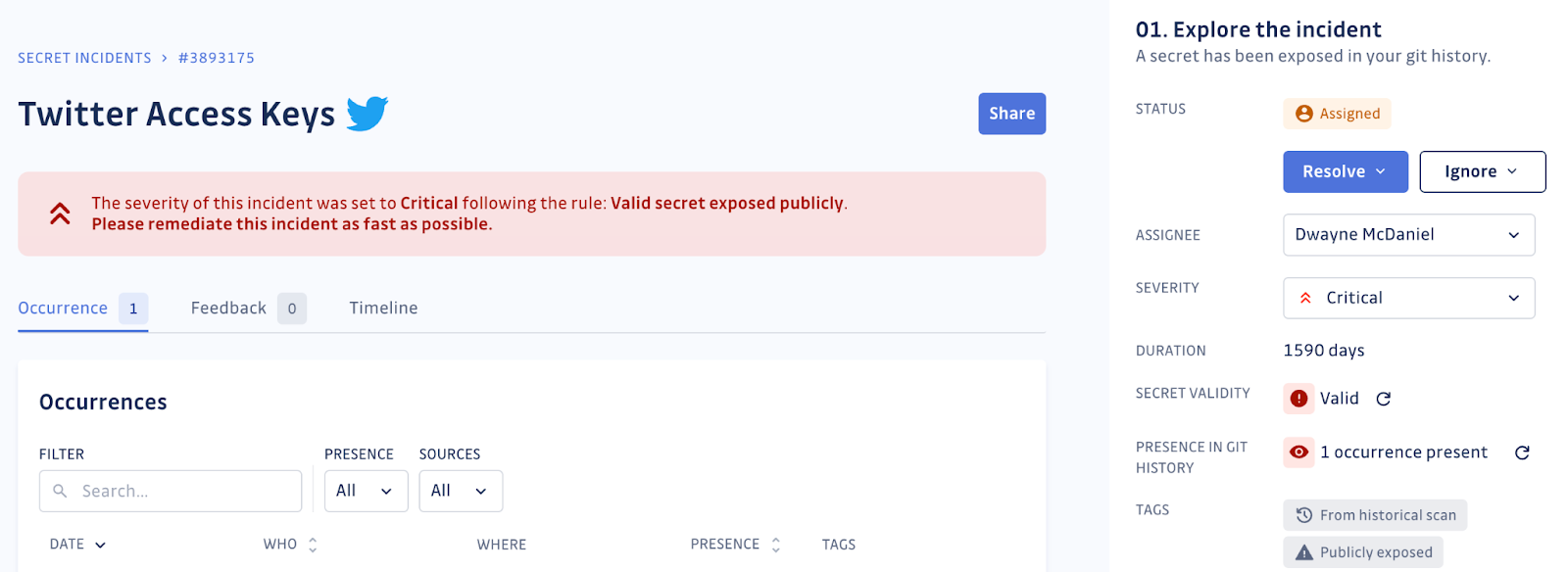Refresh the presence in git history check
The image size is (1568, 572).
(1522, 453)
